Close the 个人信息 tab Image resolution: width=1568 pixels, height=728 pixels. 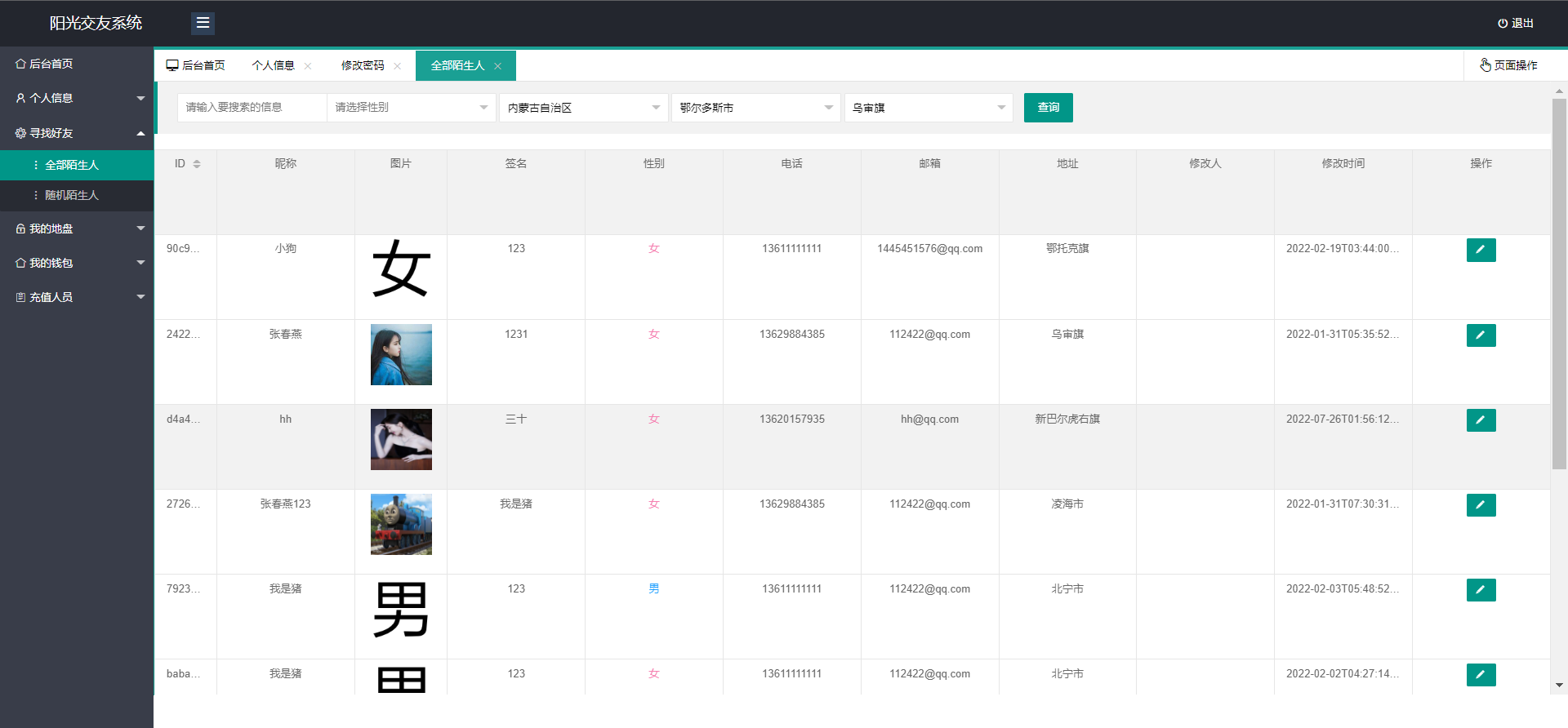(x=308, y=66)
